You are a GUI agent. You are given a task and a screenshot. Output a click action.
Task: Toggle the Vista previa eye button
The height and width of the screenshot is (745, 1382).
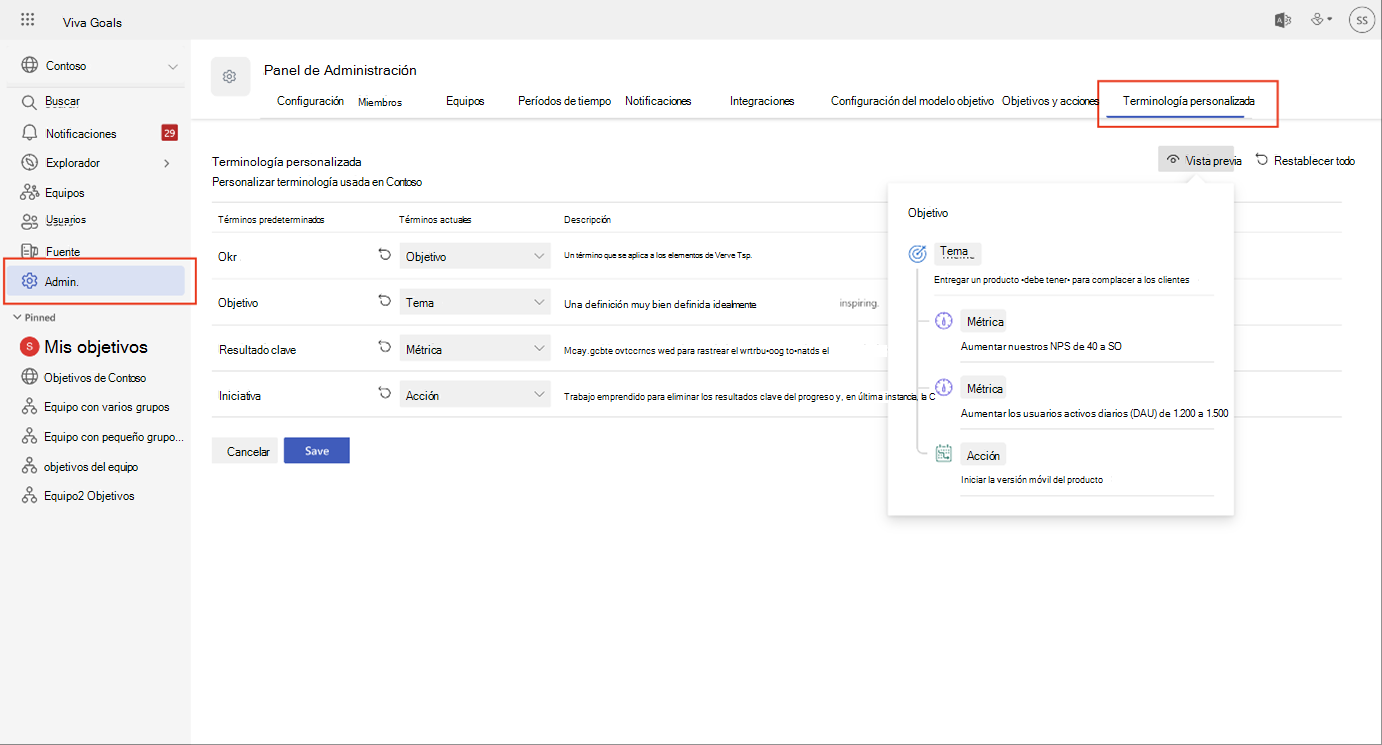coord(1196,160)
